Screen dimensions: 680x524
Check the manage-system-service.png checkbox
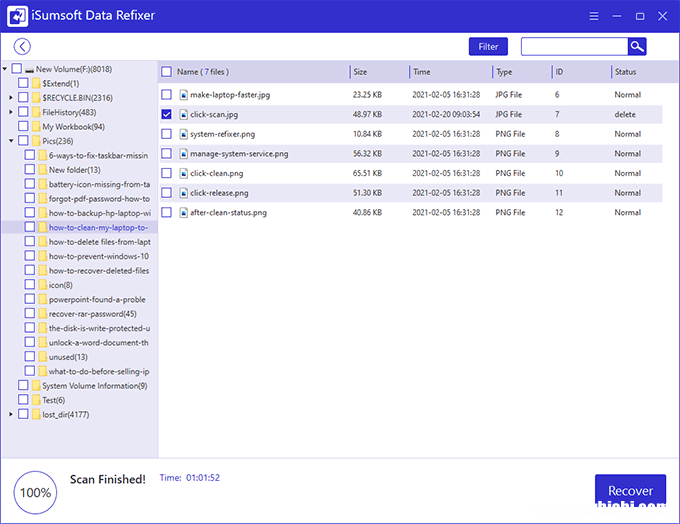click(x=167, y=154)
